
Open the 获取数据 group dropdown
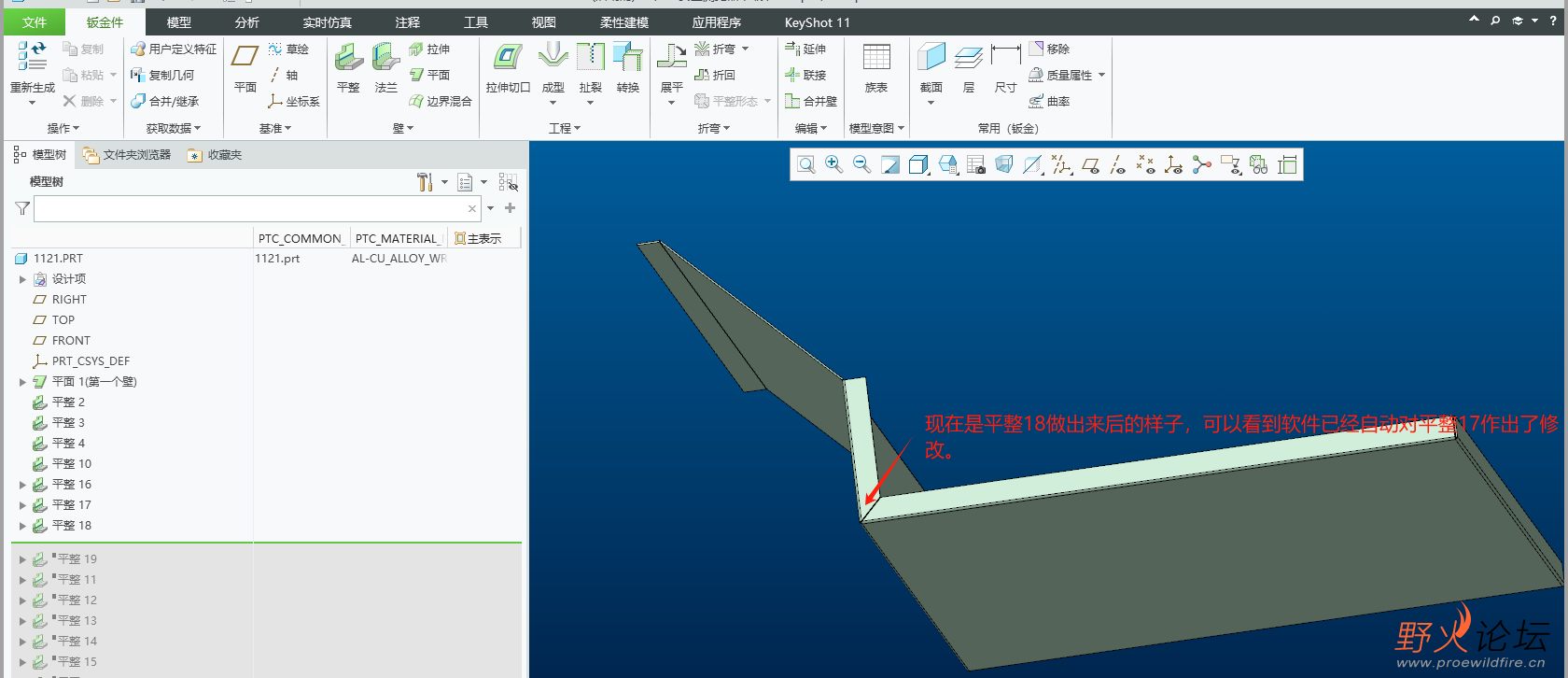click(174, 128)
